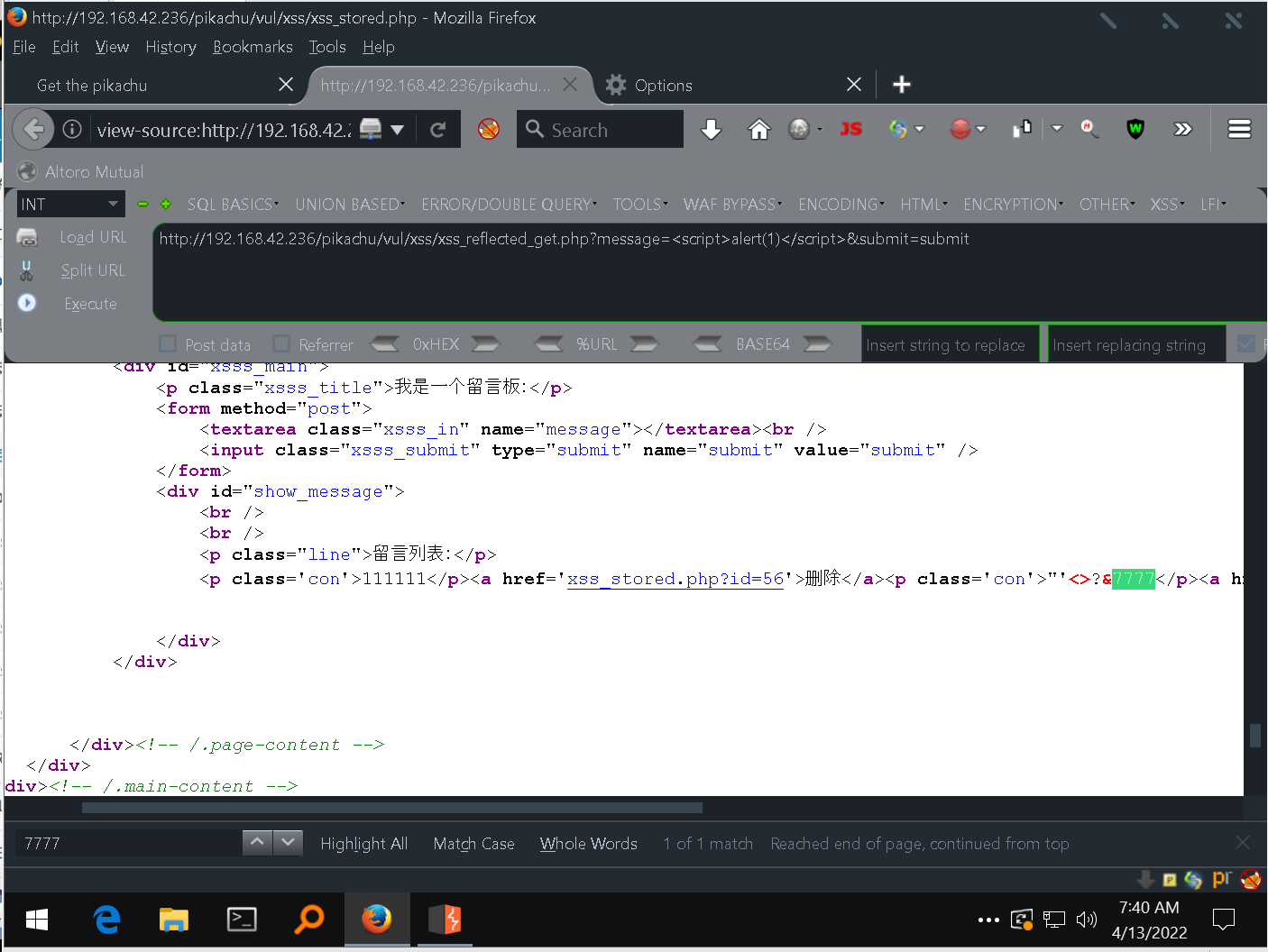1268x952 pixels.
Task: Find next match with down arrow
Action: (x=288, y=842)
